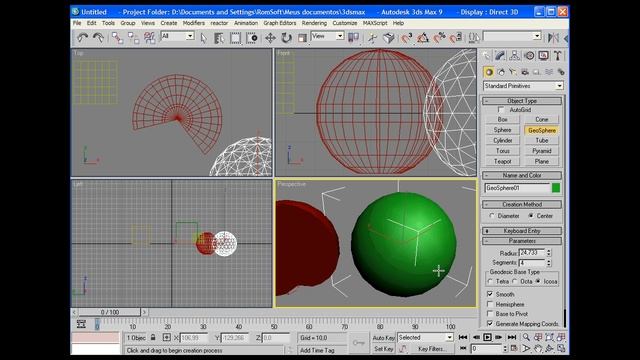640x360 pixels.
Task: Select the Lights category icon
Action: coord(513,72)
